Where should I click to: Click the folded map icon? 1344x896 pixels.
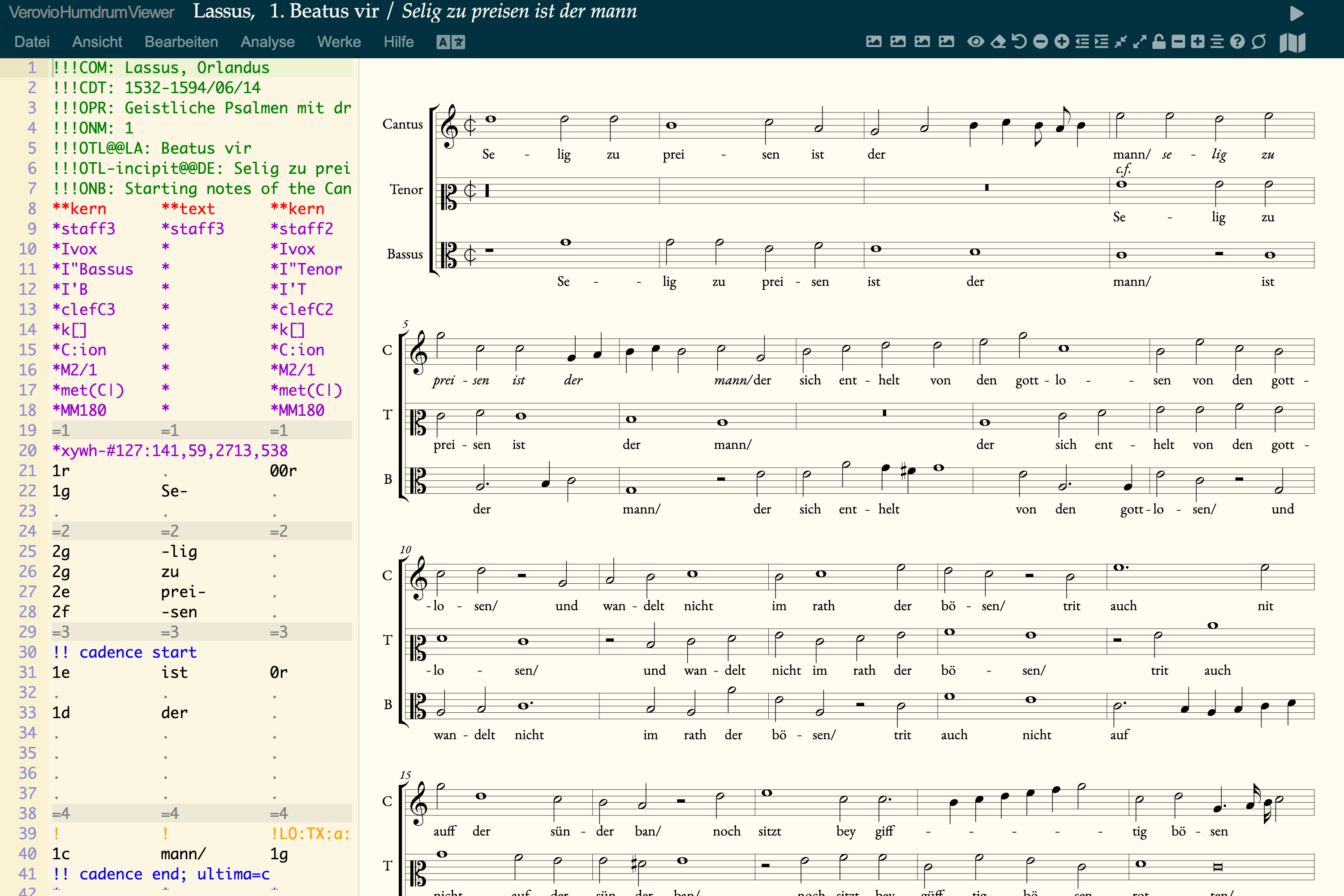(1292, 42)
